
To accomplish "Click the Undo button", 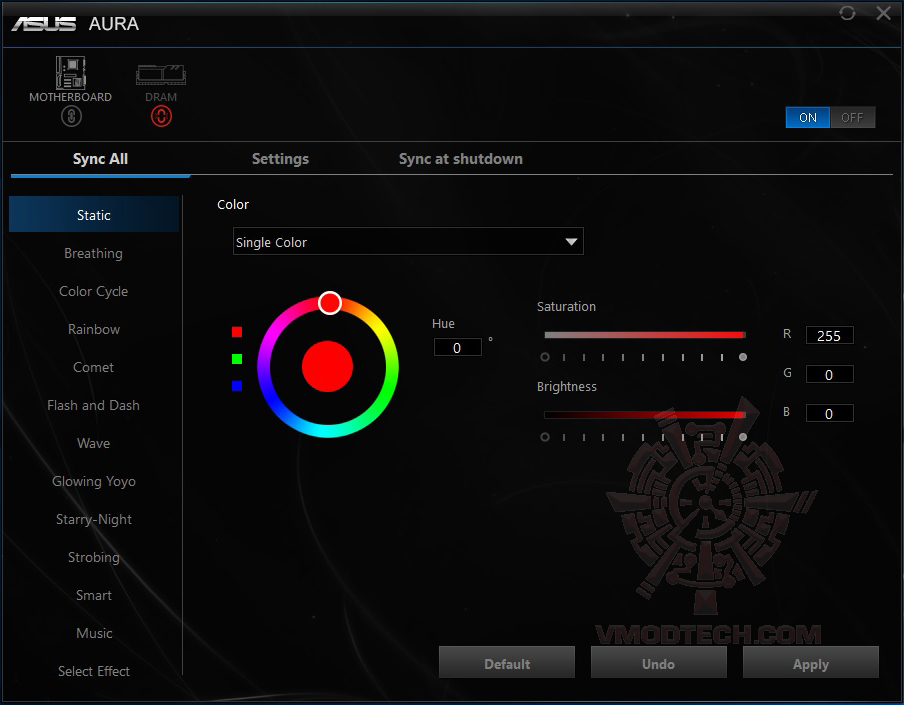I will pyautogui.click(x=658, y=663).
